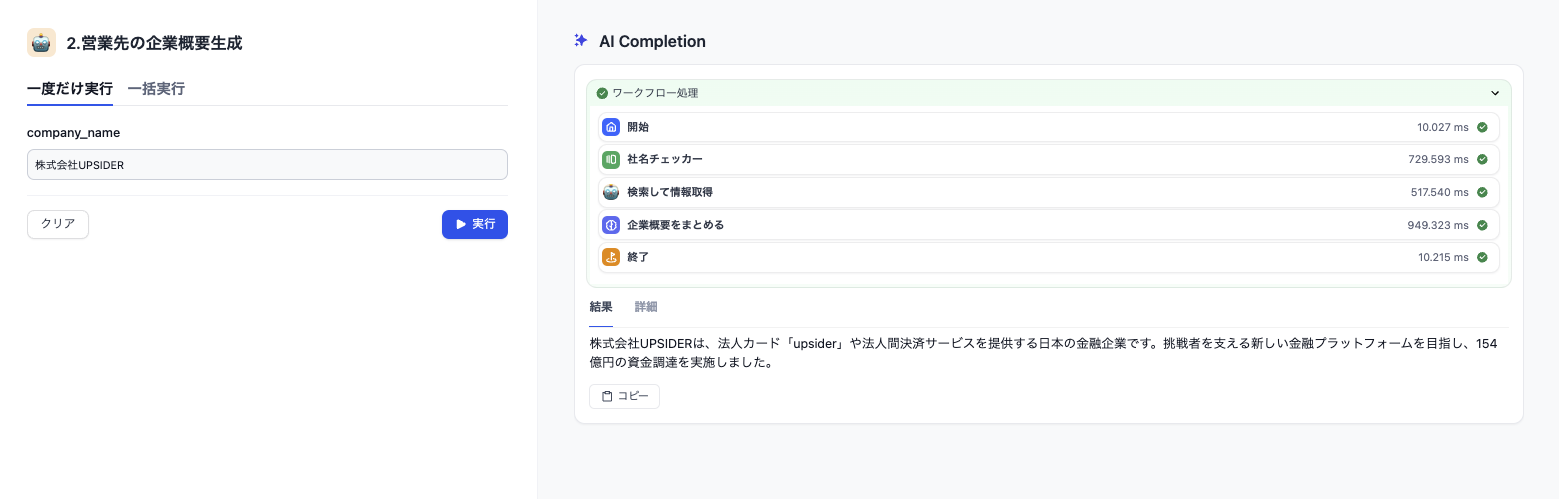Select the 結果 tab
1559x499 pixels.
[x=601, y=307]
